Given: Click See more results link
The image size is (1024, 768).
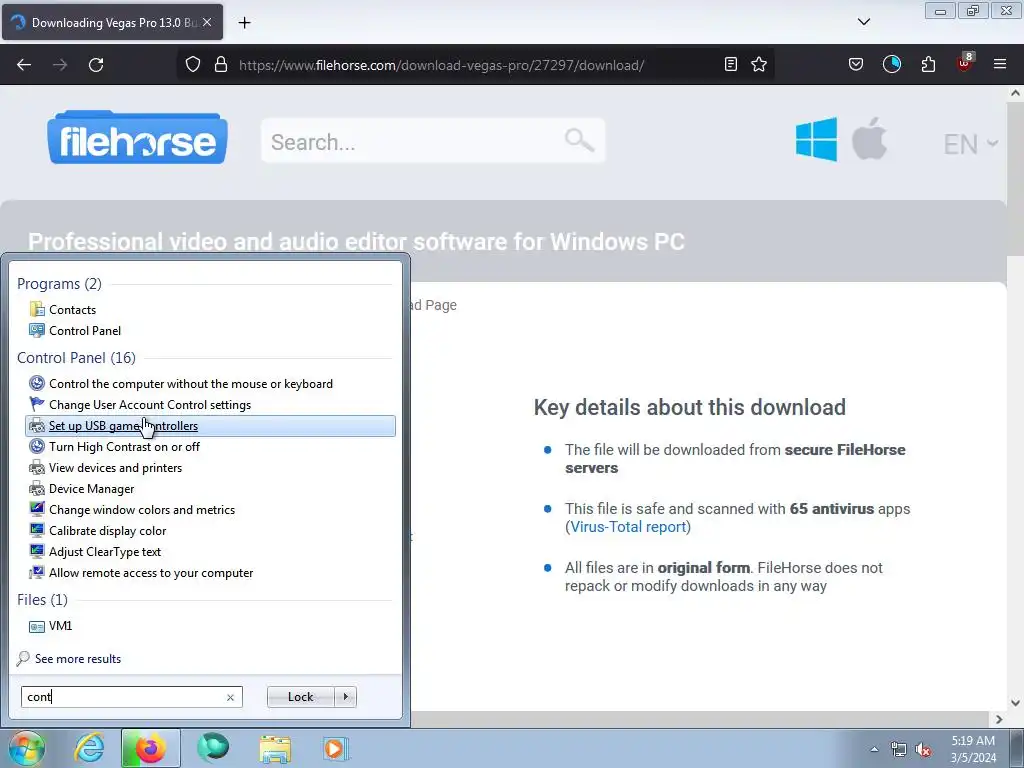Looking at the screenshot, I should 78,659.
